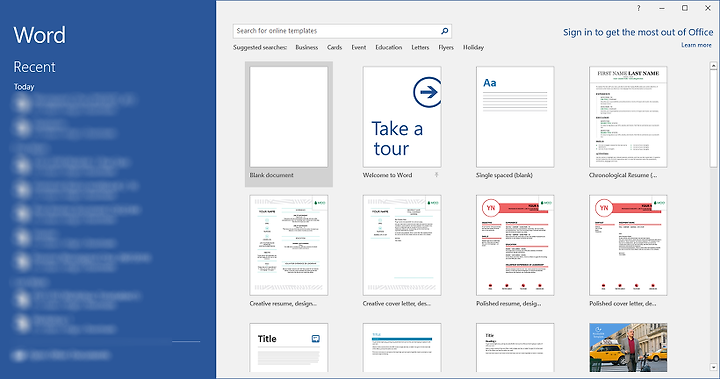Select the Flyers suggested search

click(446, 47)
